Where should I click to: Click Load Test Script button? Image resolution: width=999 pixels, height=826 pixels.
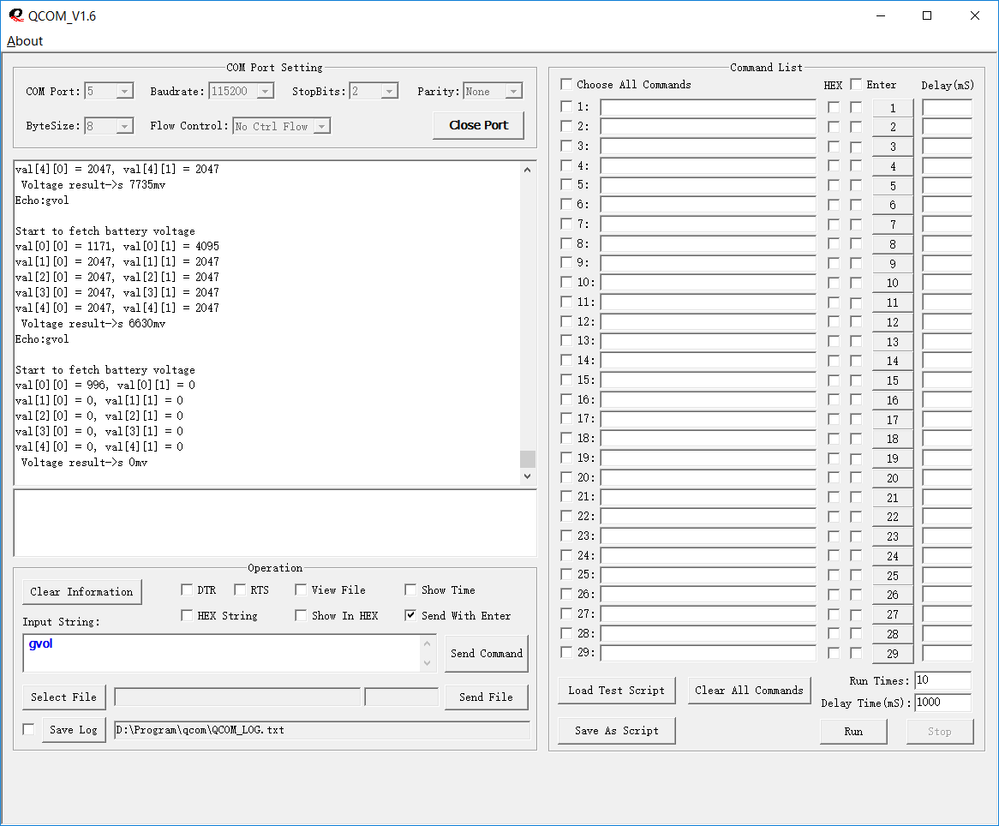coord(616,690)
